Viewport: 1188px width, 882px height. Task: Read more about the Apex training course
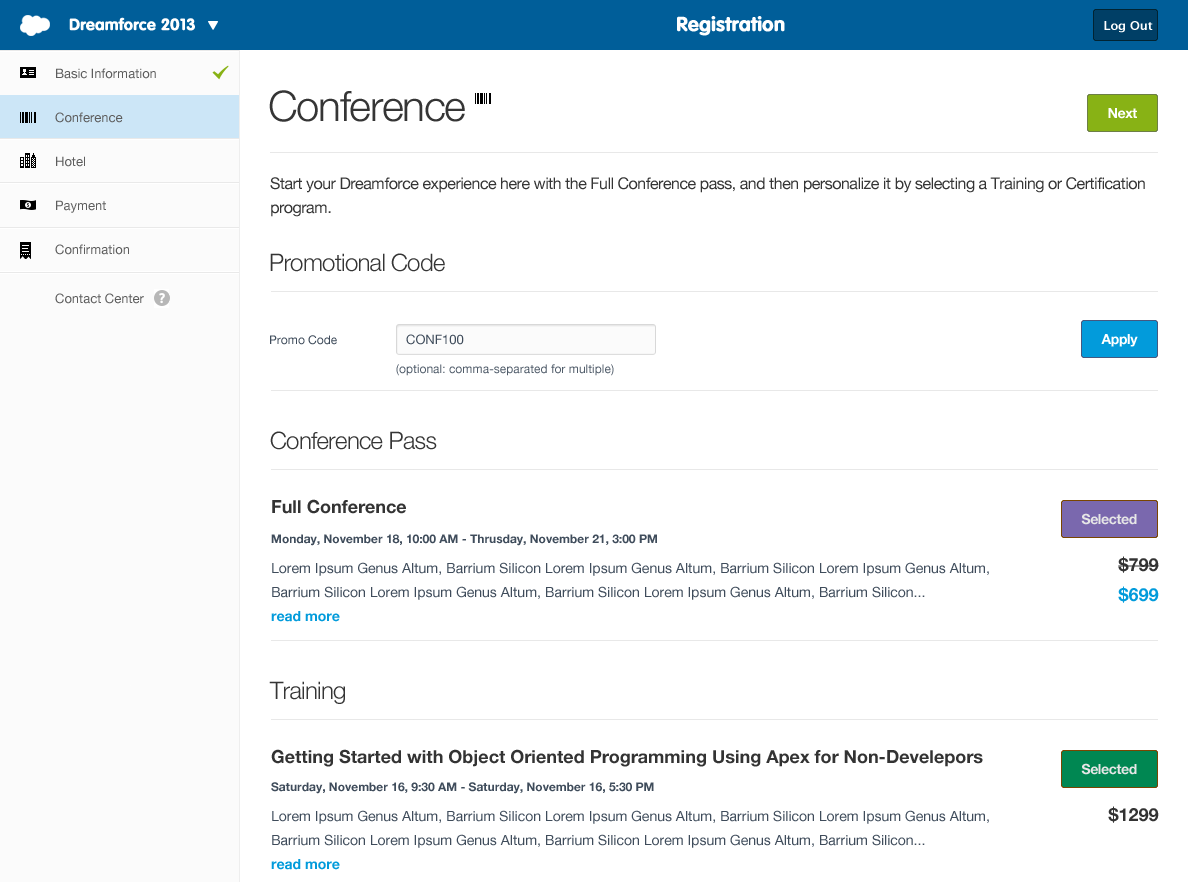tap(305, 864)
